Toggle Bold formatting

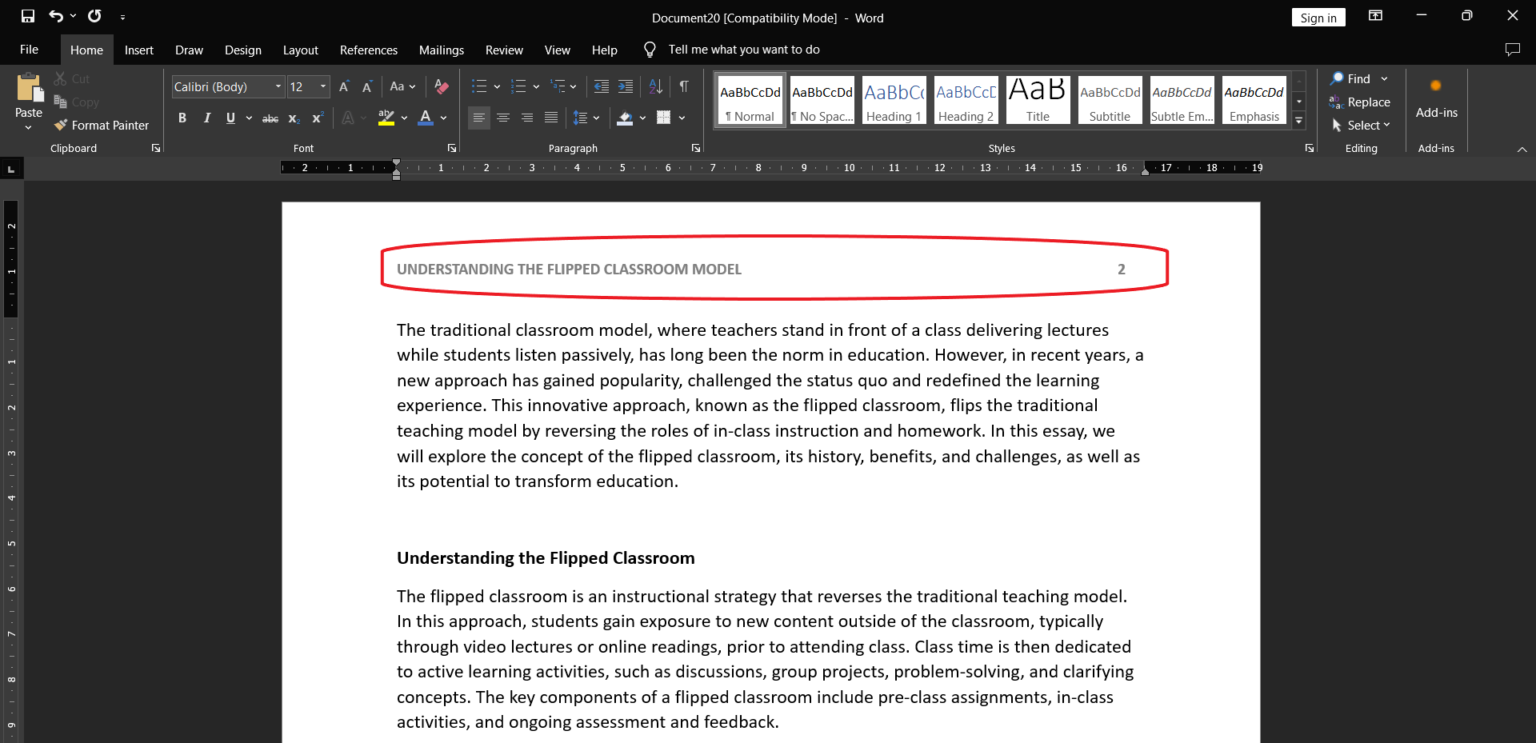182,118
